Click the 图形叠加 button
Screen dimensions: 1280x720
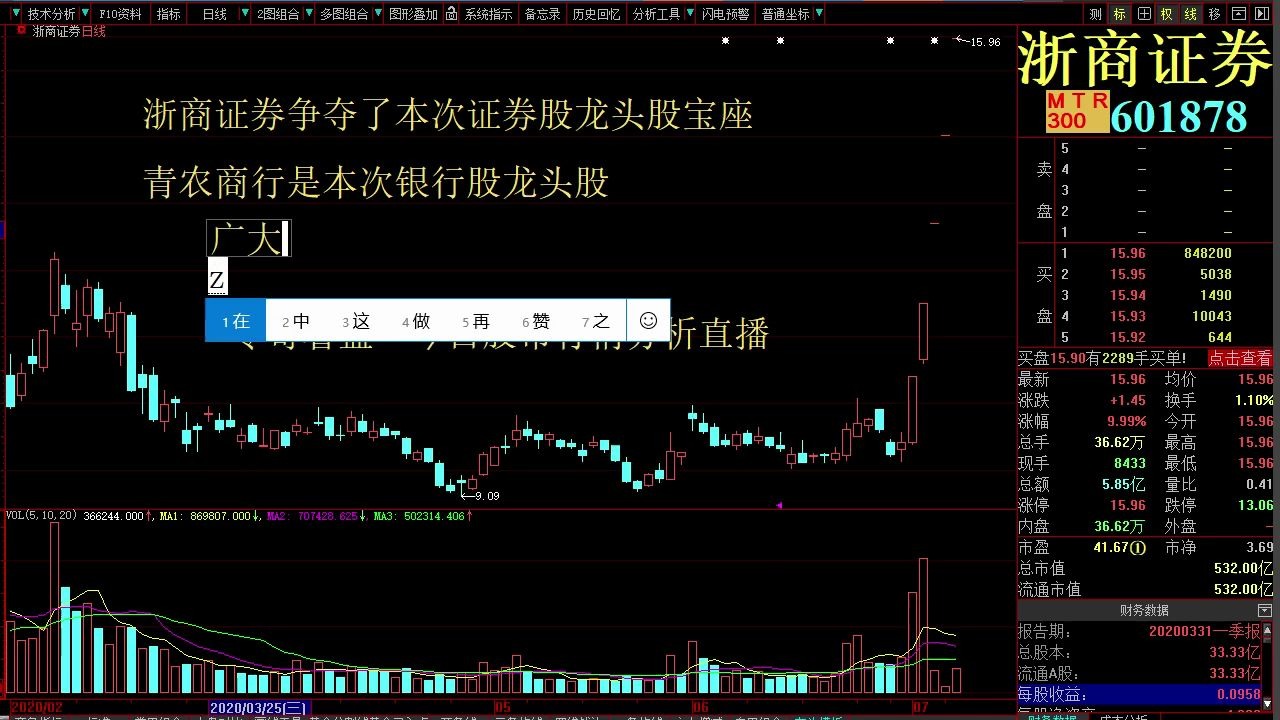point(413,14)
